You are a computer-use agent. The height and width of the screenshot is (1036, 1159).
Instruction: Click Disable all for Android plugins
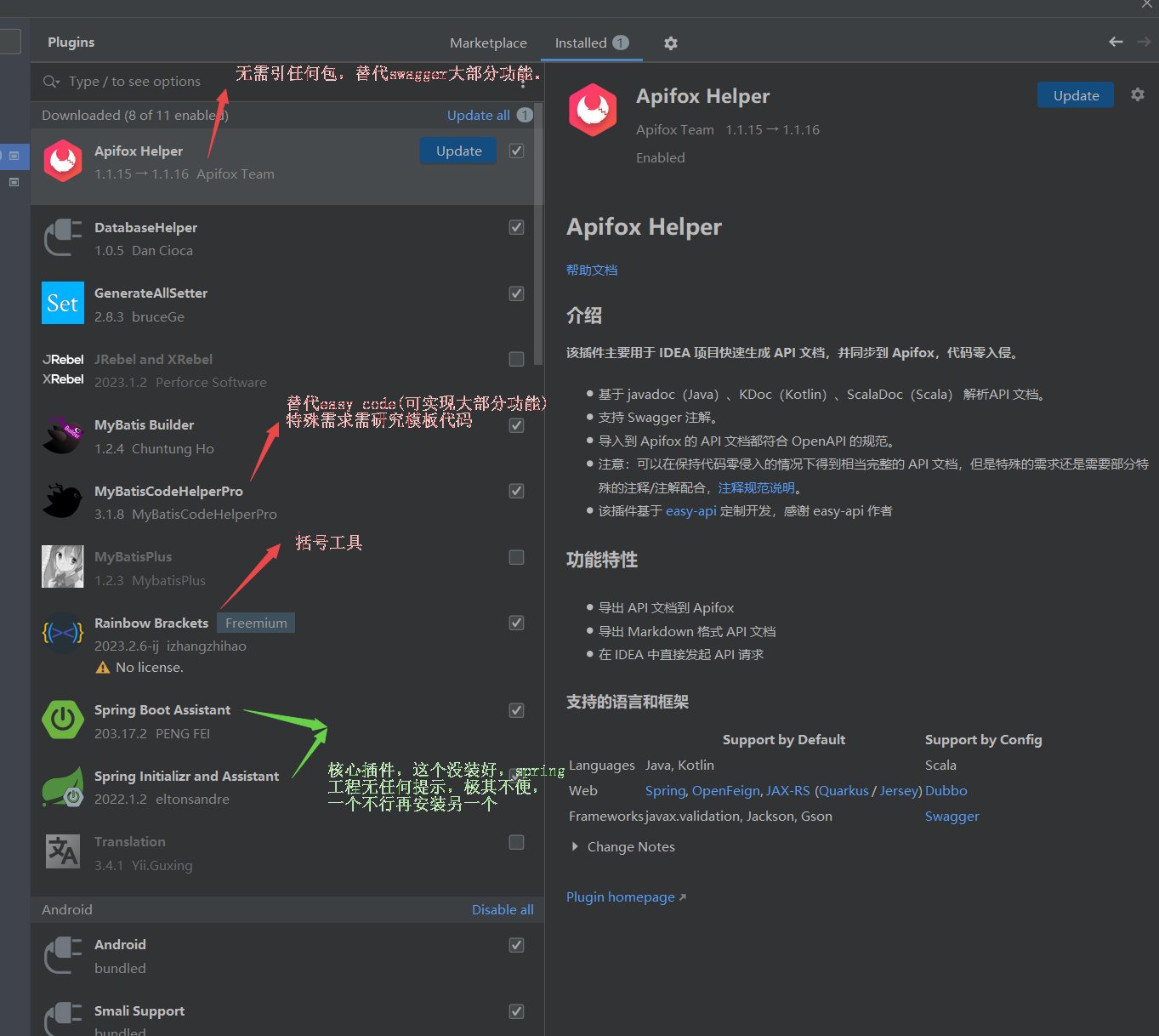tap(503, 910)
